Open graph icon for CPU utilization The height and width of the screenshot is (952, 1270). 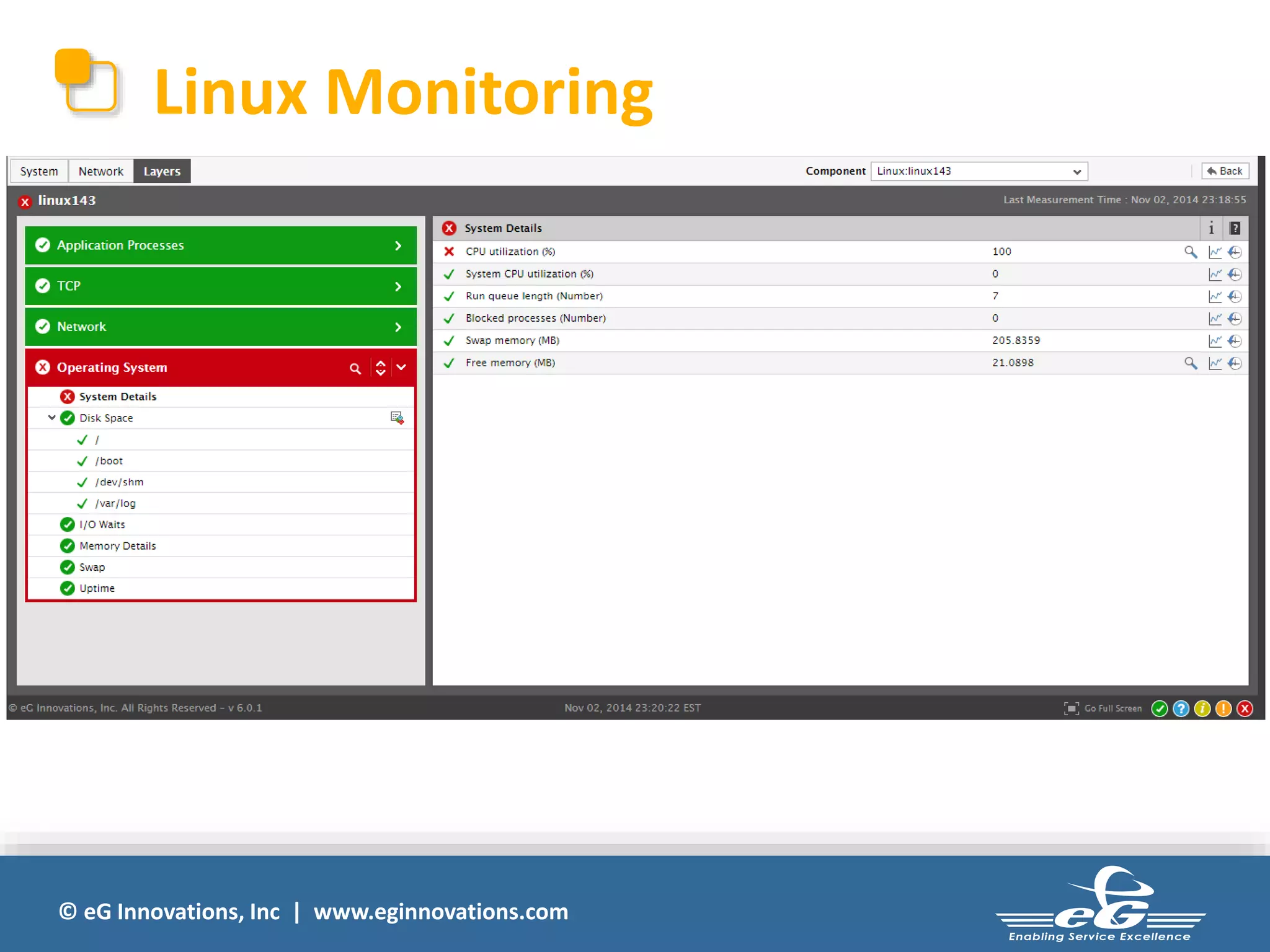pyautogui.click(x=1215, y=252)
